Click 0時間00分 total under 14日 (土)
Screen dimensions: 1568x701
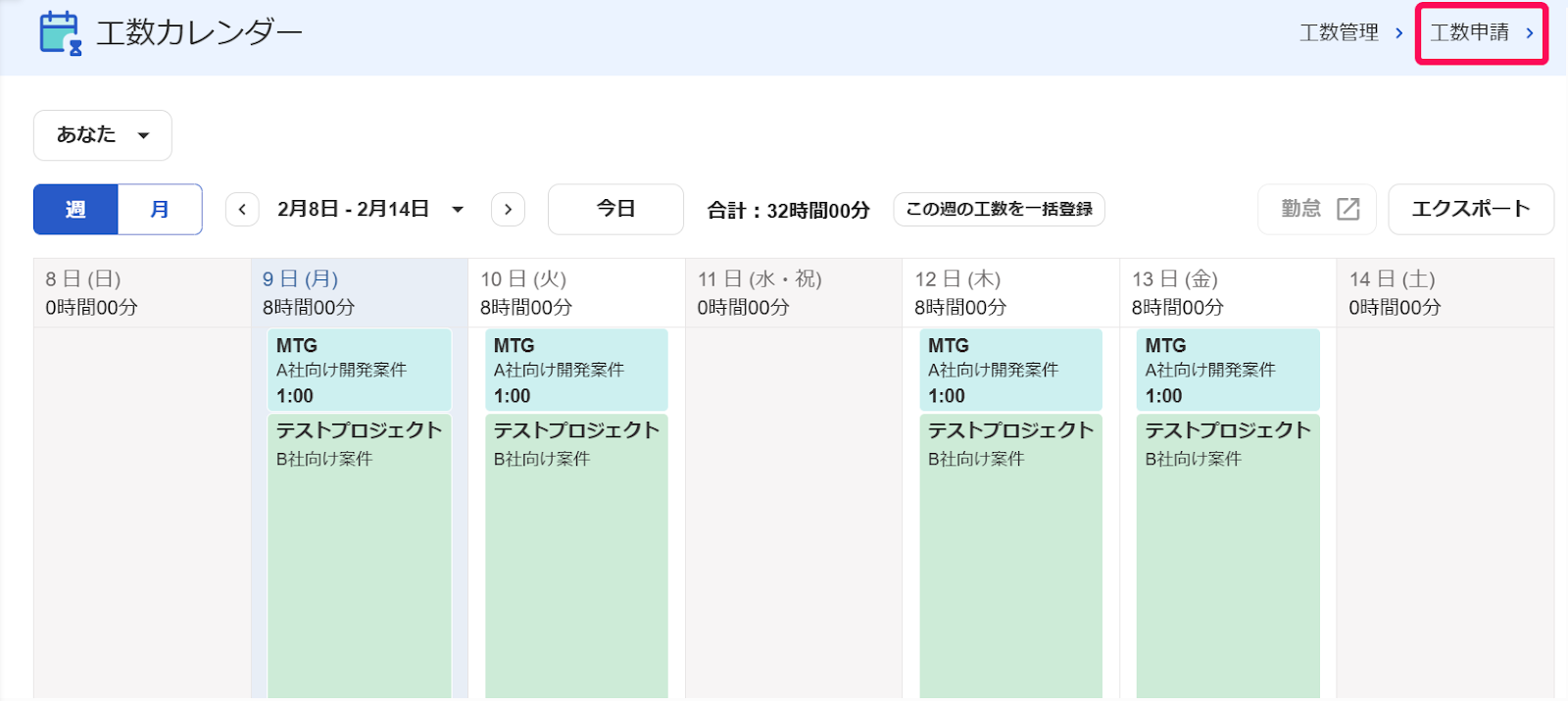[1395, 307]
